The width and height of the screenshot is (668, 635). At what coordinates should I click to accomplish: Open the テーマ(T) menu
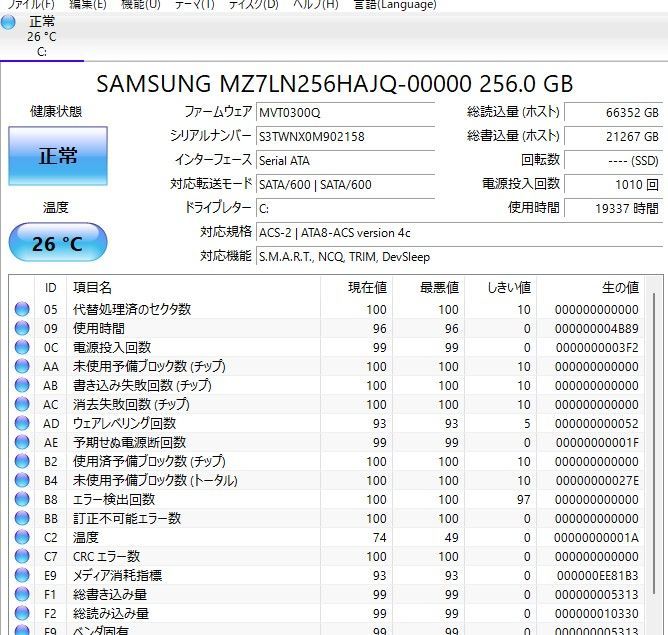pos(195,5)
